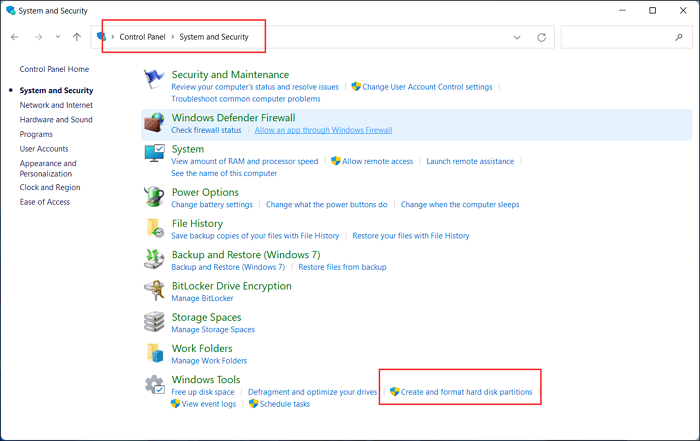Click View amount of RAM and processor speed

(245, 162)
